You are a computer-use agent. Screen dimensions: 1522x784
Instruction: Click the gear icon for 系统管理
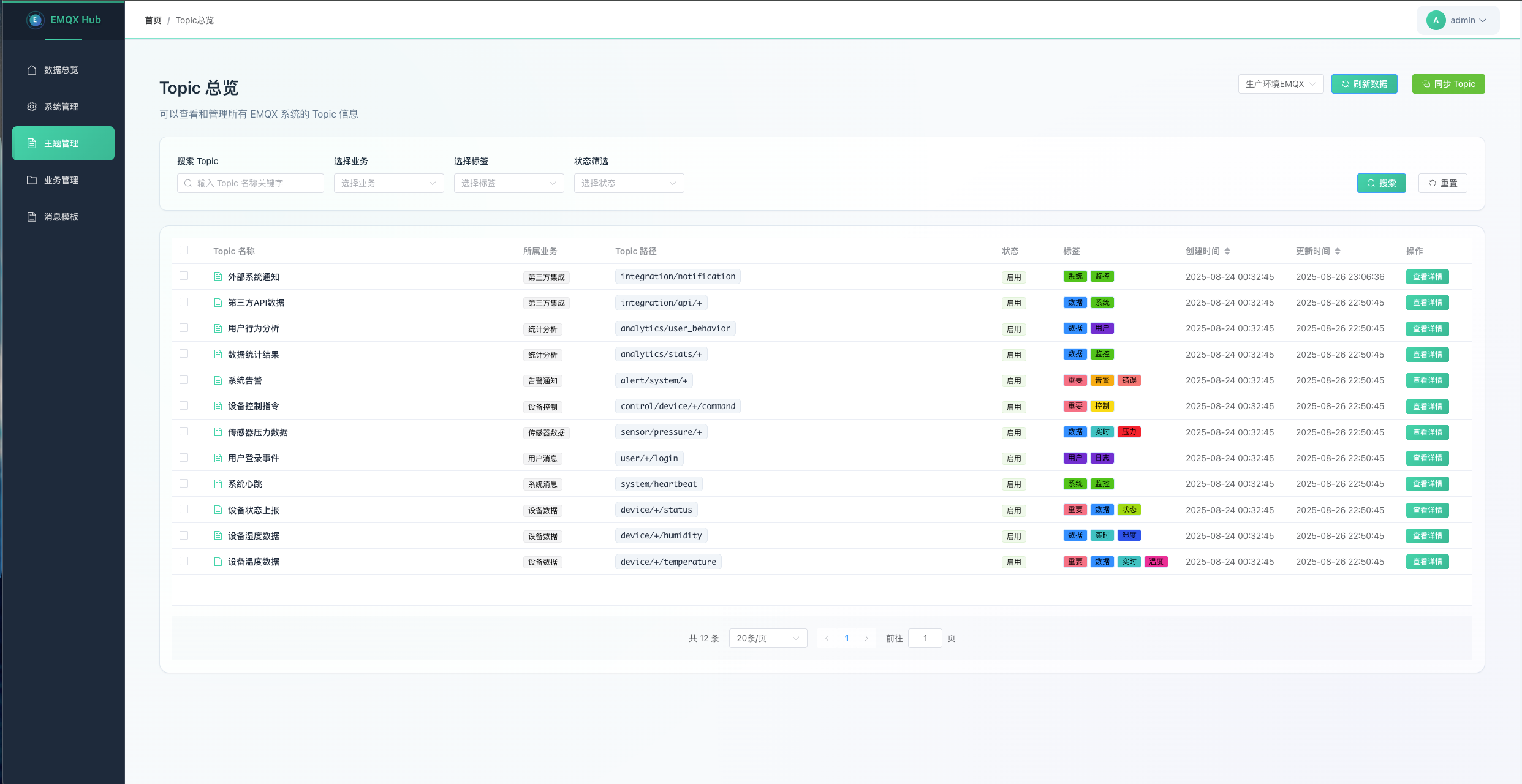click(x=32, y=107)
